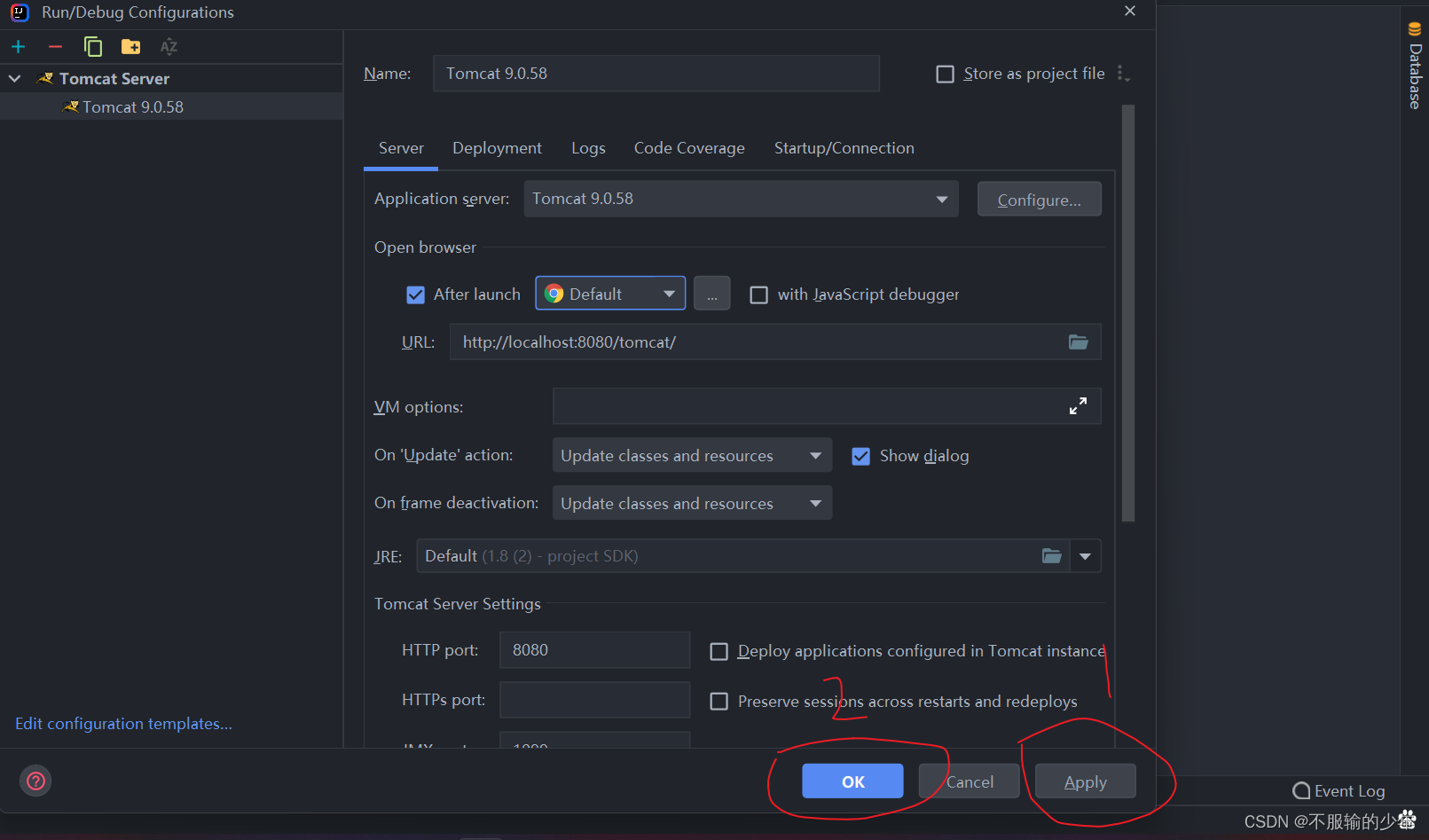Click the dialog vertical scrollbar

(1128, 313)
